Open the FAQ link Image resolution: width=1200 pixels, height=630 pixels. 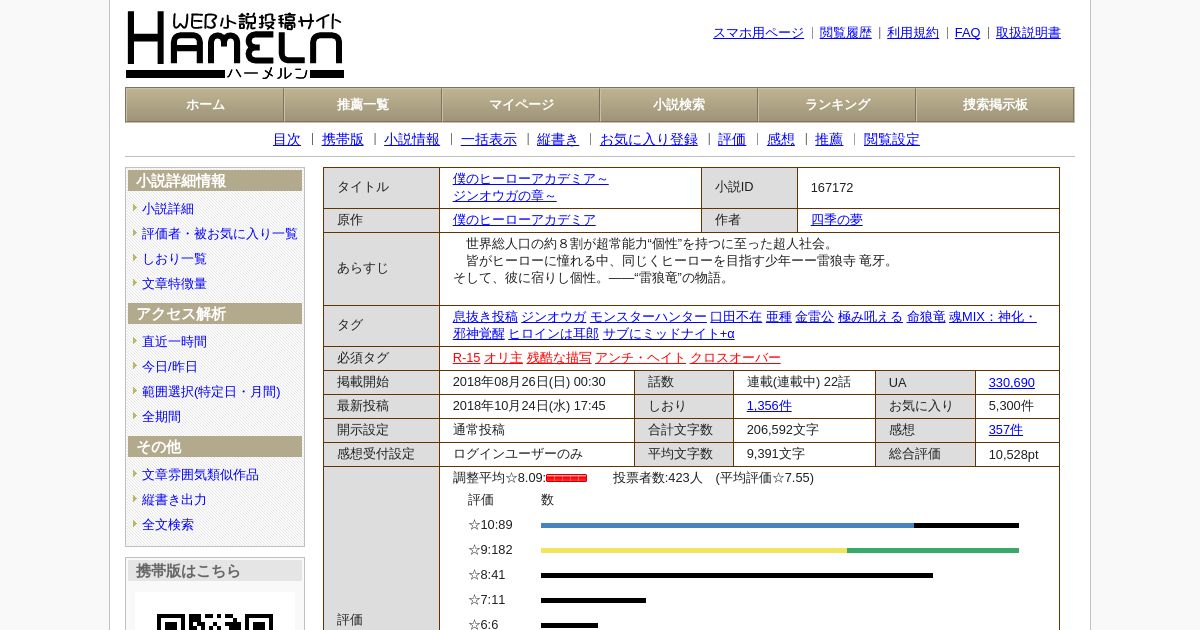[x=968, y=33]
